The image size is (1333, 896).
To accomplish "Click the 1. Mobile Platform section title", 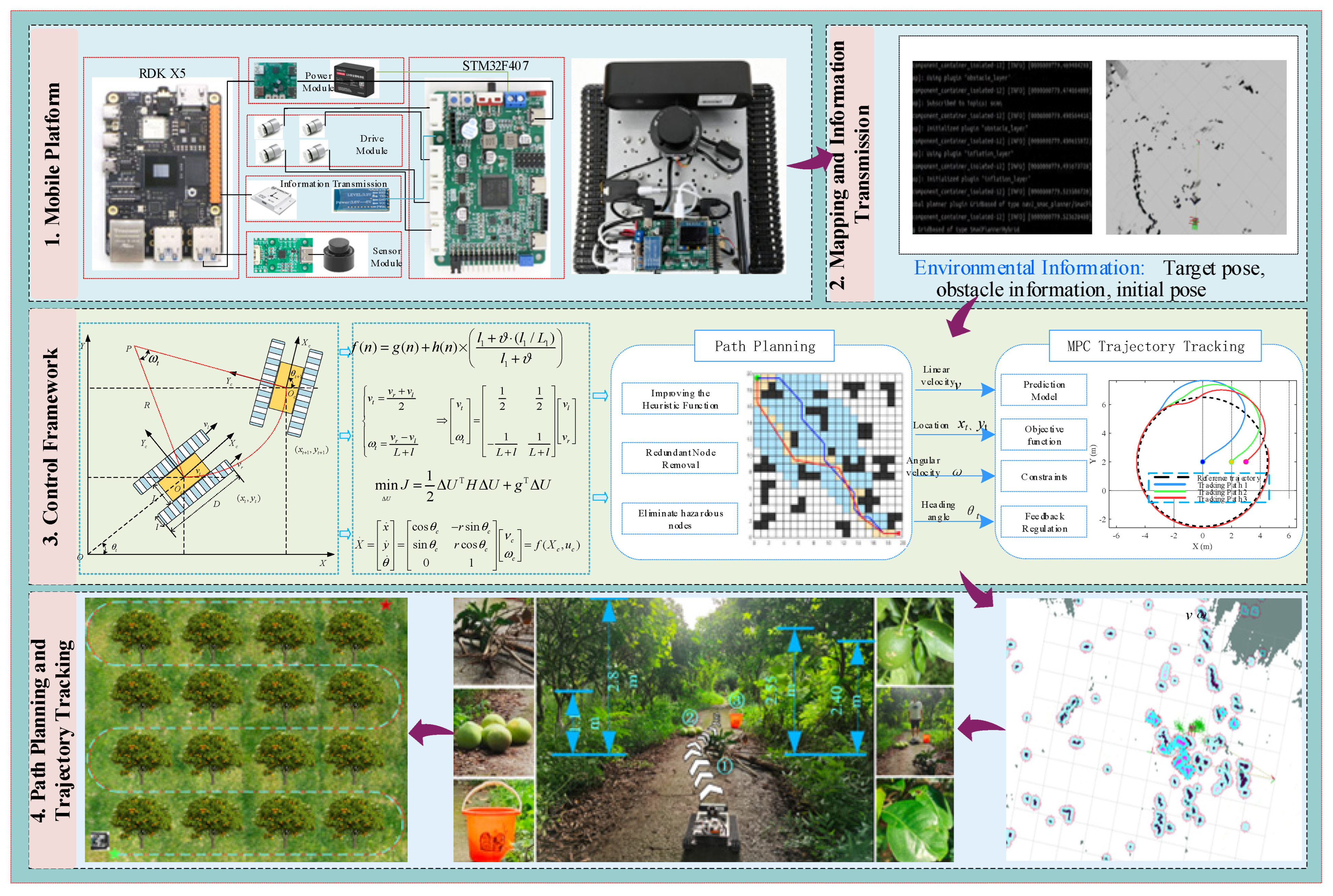I will pos(53,164).
